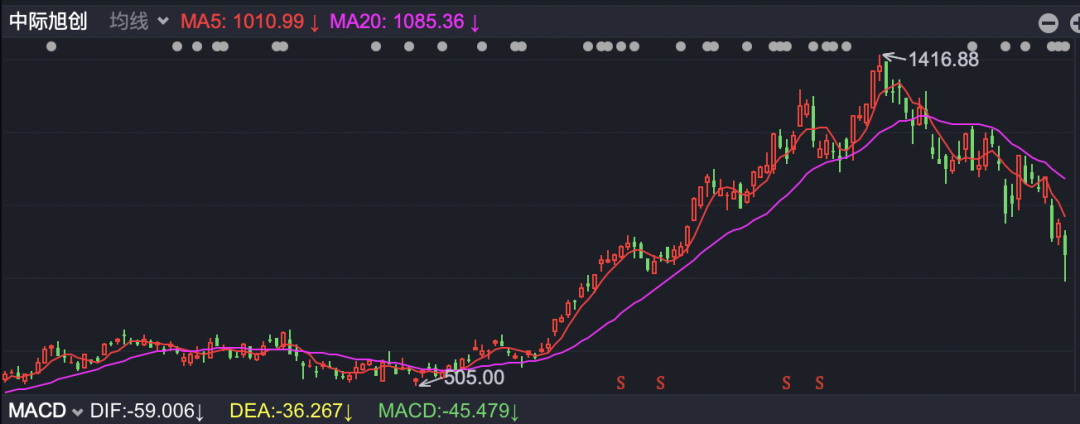Click the arrow pointing to 505.00 low
The width and height of the screenshot is (1080, 424).
(430, 379)
